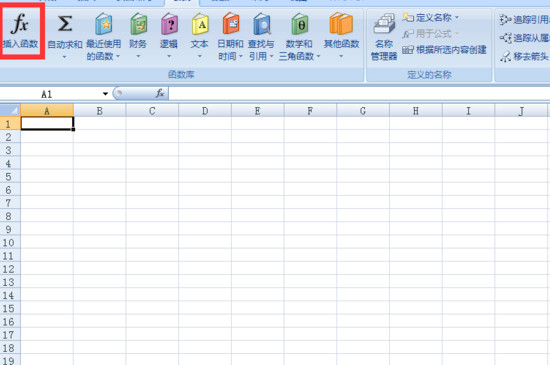Screen dimensions: 550x365
Task: Open Recently Used functions (最近使用的函数) book icon
Action: [x=104, y=24]
